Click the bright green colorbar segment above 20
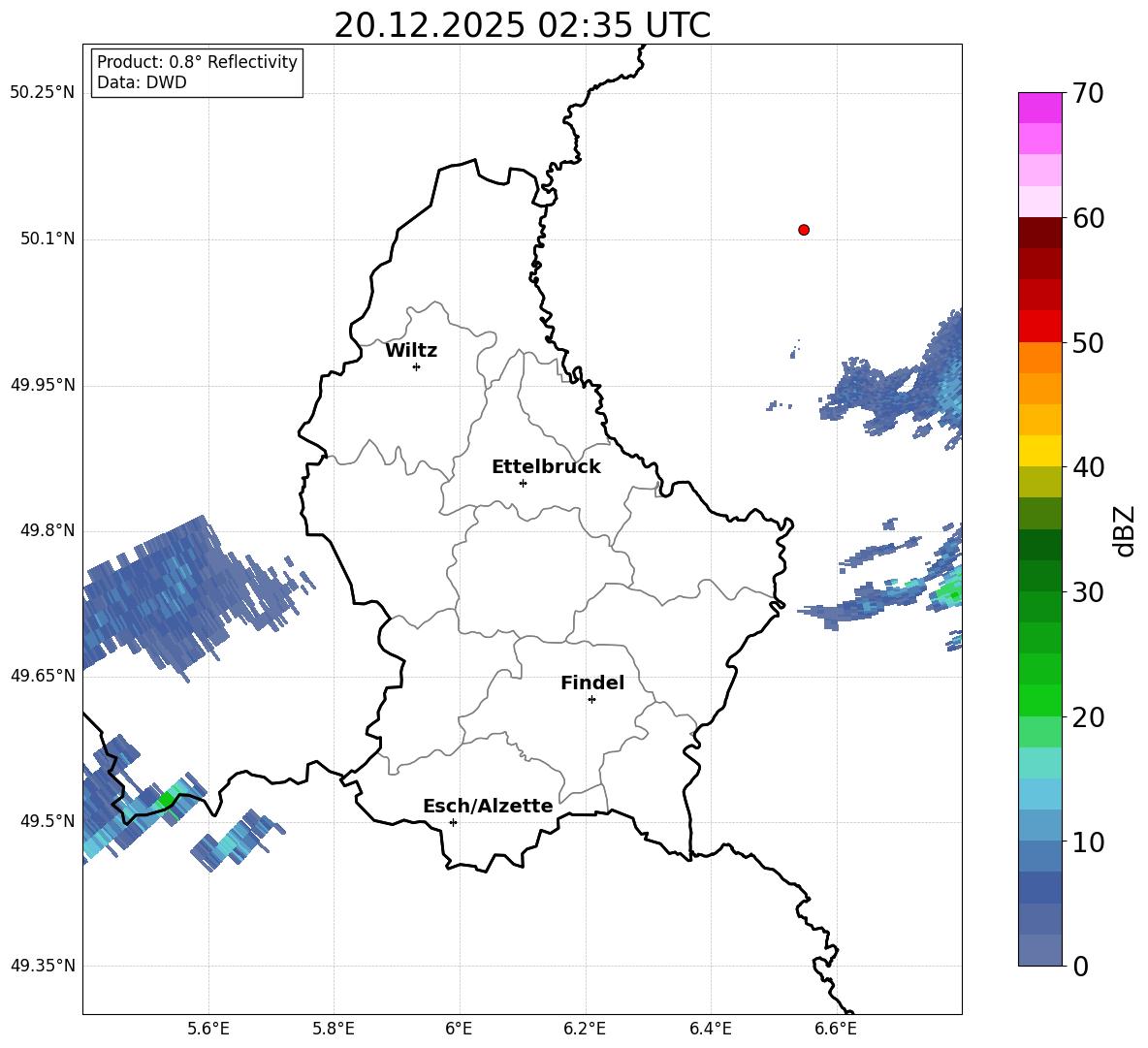The image size is (1148, 1048). (1039, 700)
